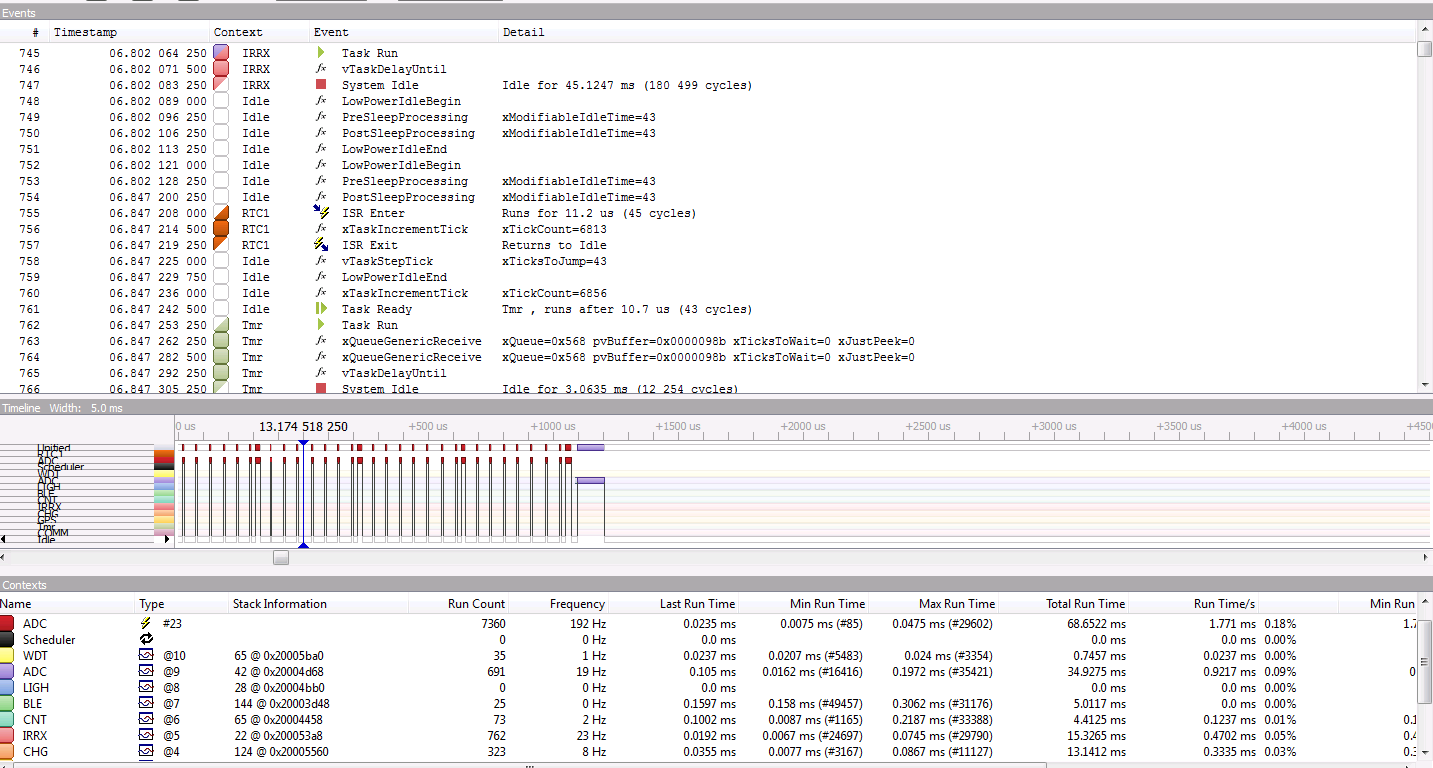Click the interrupt lightning icon for ADC #23
1433x768 pixels.
146,623
